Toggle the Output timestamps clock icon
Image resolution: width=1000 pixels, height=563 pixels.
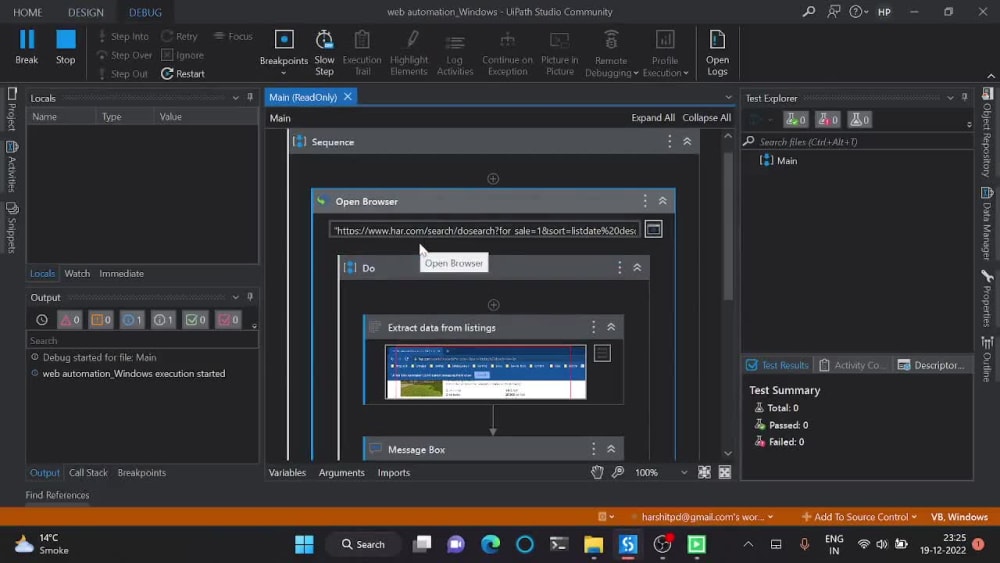41,319
